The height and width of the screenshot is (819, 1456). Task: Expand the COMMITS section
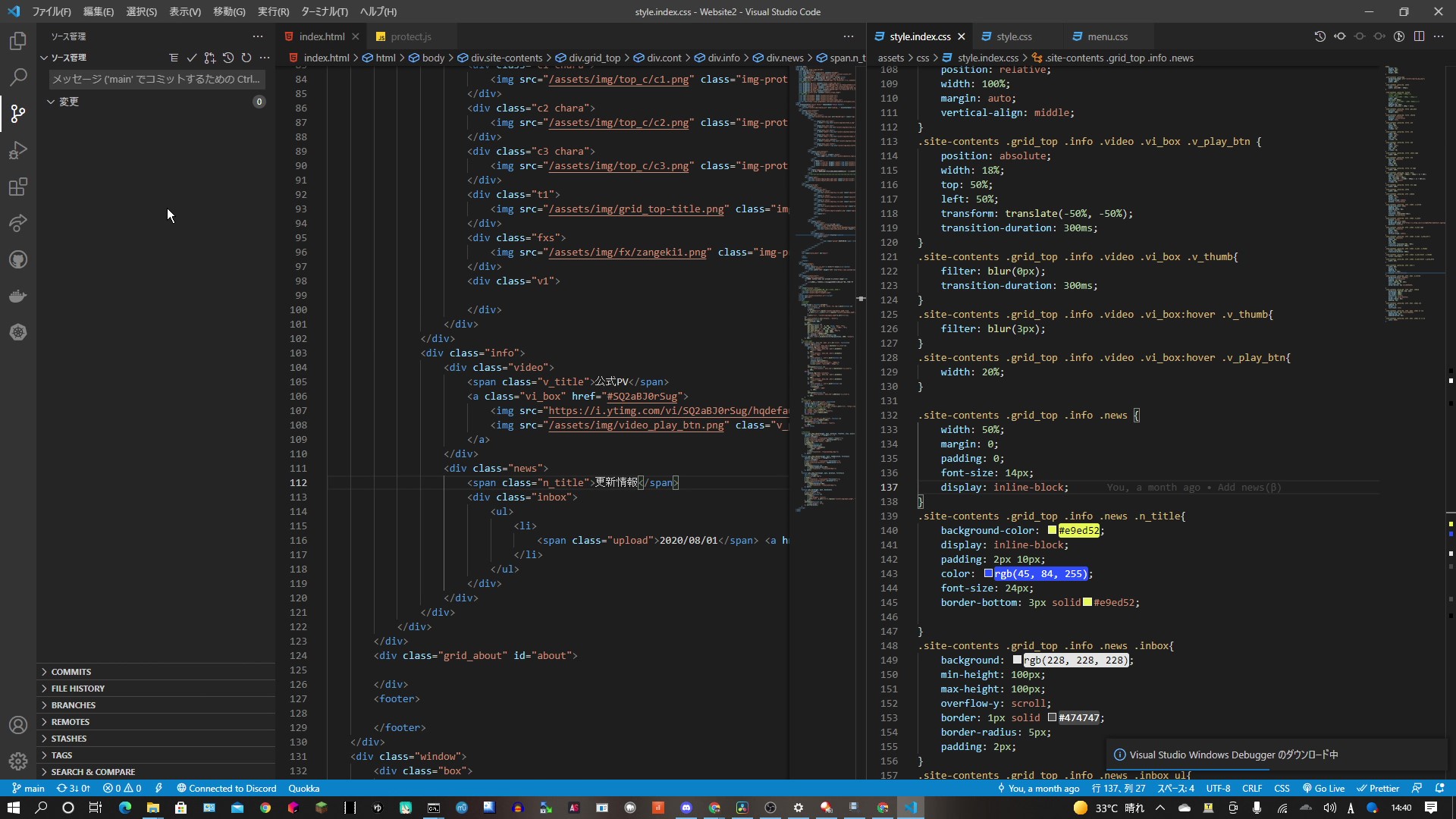(71, 672)
